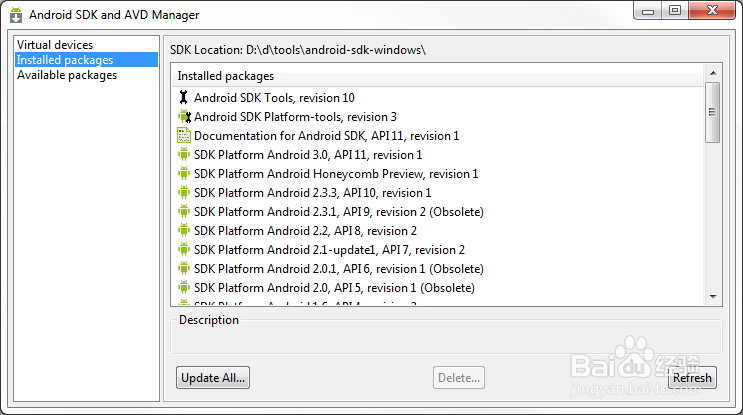This screenshot has height=415, width=743.
Task: Click the package list scroll down arrow
Action: coord(713,297)
